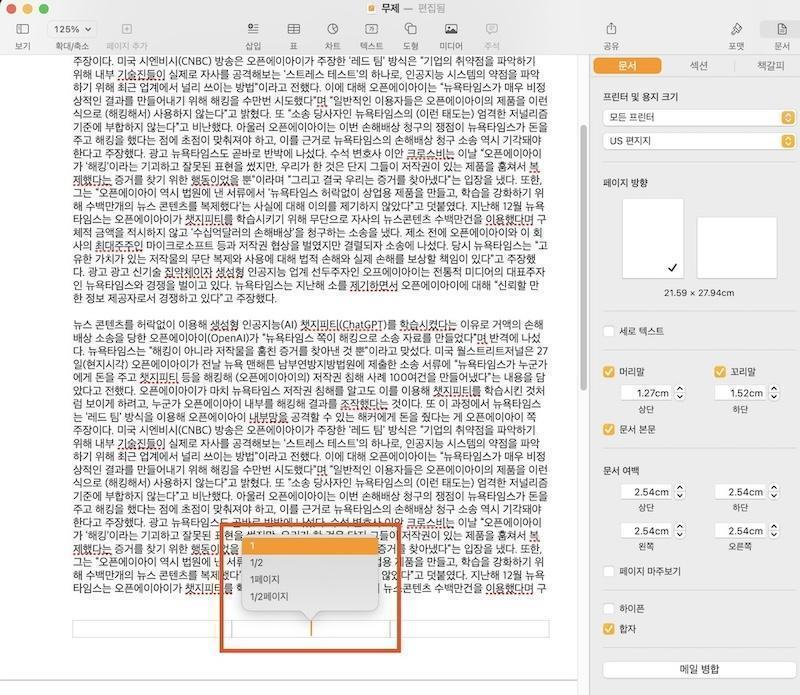Click the left footer field
This screenshot has width=800, height=695.
[x=152, y=629]
